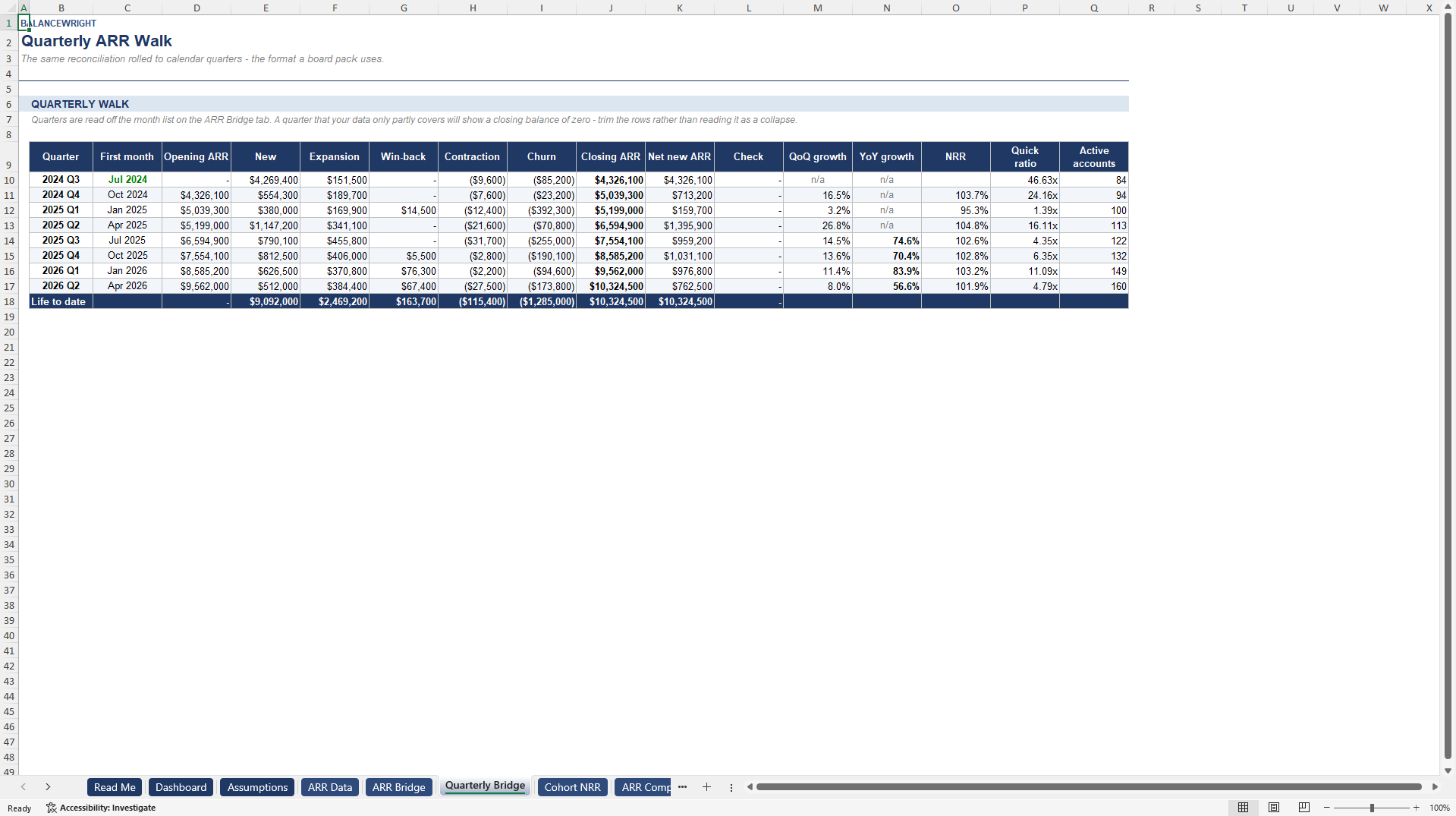Select the Quick ratio header cell

[1025, 156]
